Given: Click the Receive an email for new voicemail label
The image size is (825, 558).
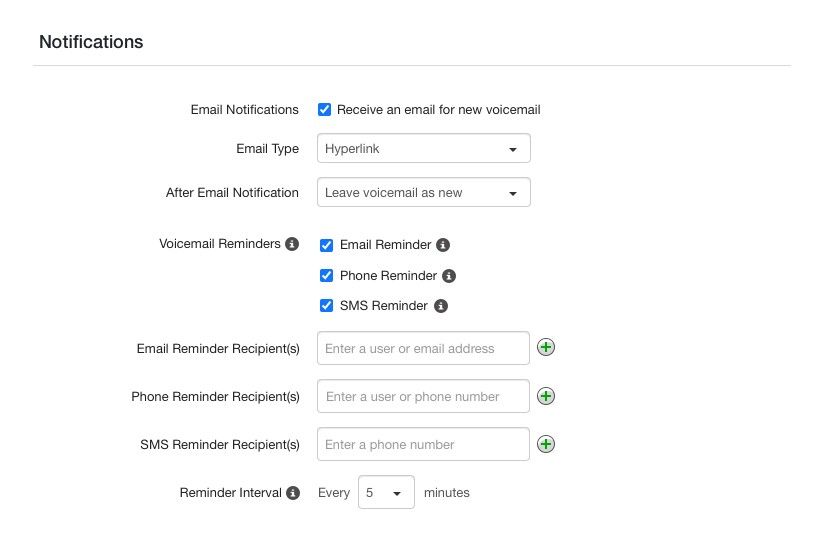Looking at the screenshot, I should click(438, 110).
